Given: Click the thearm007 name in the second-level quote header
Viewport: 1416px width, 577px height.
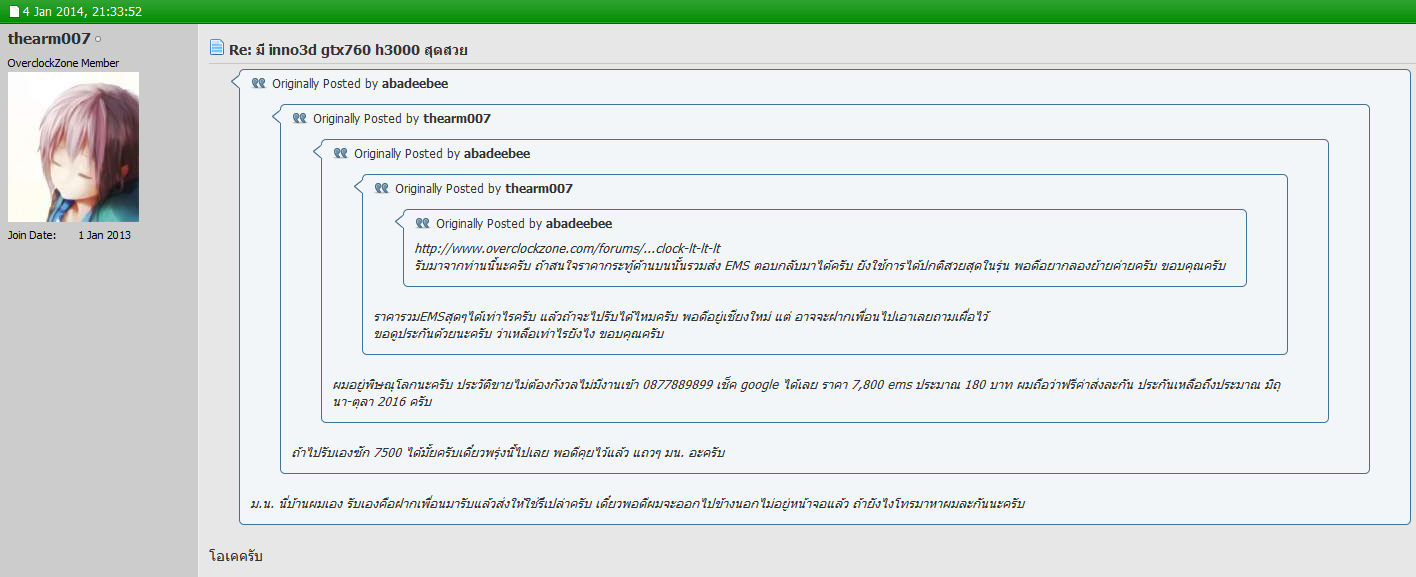Looking at the screenshot, I should [456, 118].
